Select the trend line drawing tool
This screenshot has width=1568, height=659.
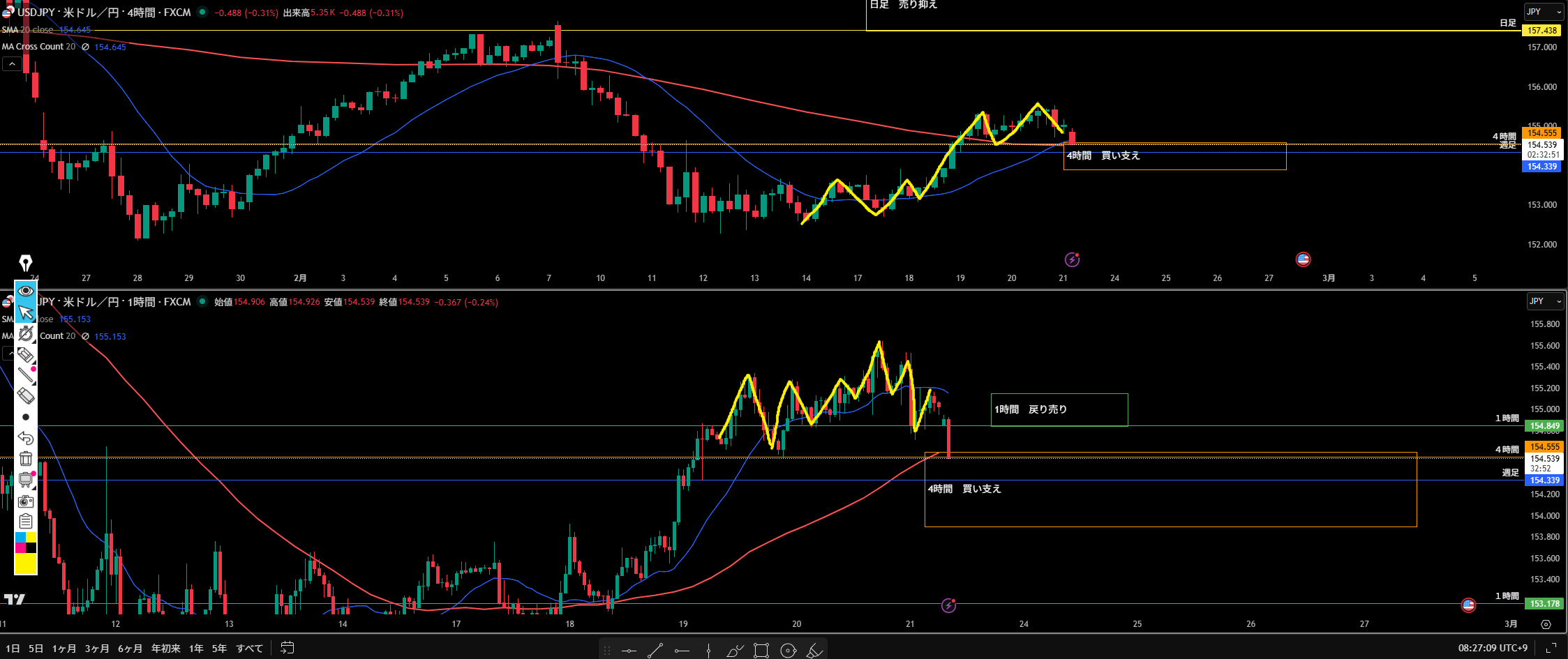tap(655, 651)
